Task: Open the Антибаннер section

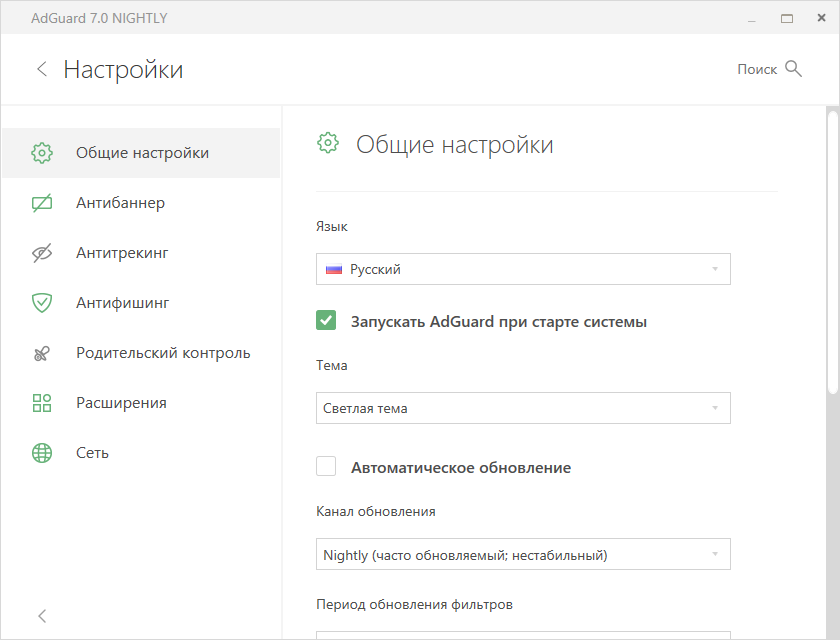Action: tap(141, 203)
